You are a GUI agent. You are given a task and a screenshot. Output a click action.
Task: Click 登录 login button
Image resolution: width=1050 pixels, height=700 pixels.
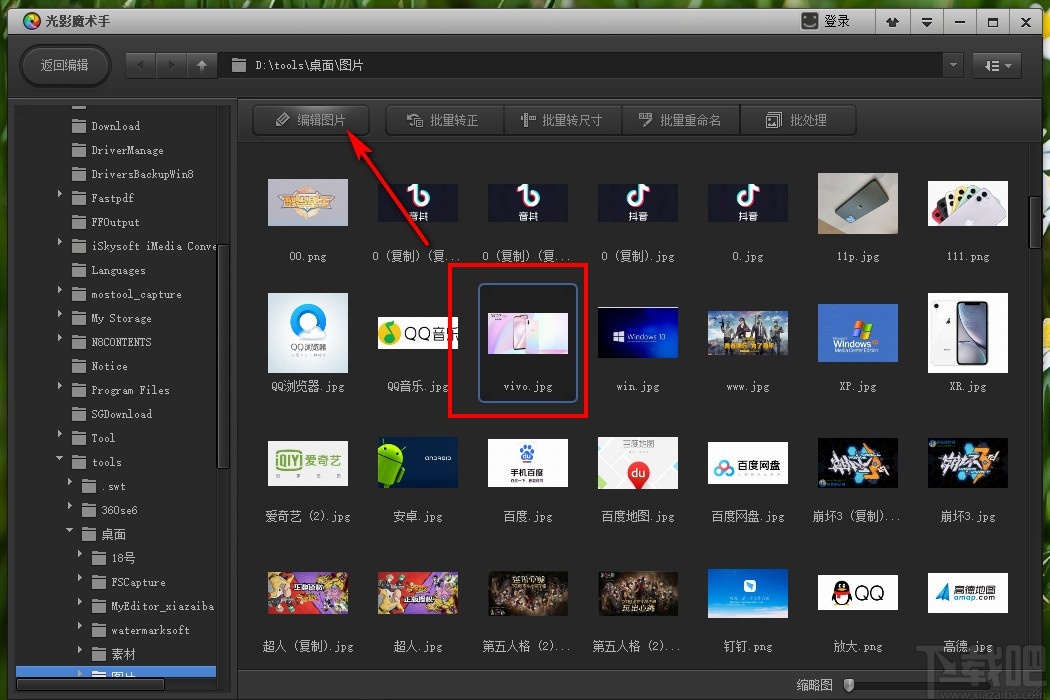[x=826, y=21]
